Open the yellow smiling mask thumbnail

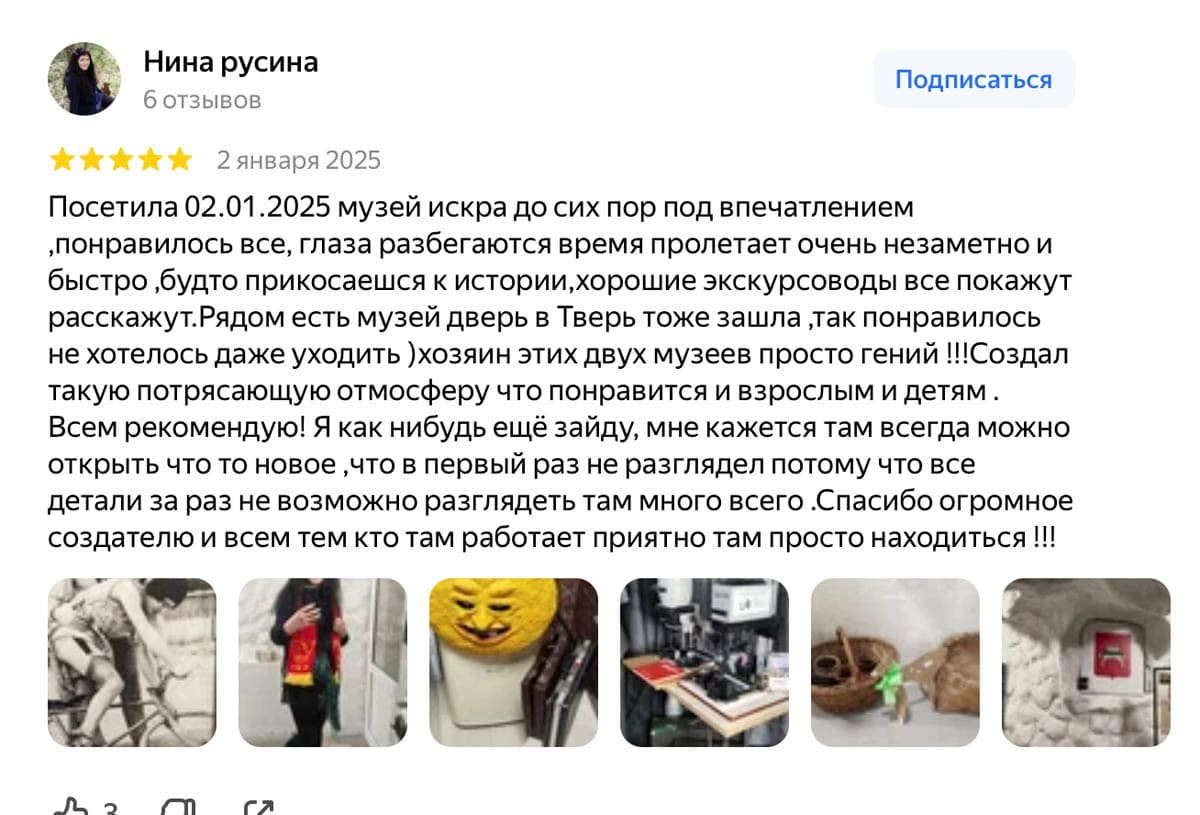pos(514,662)
